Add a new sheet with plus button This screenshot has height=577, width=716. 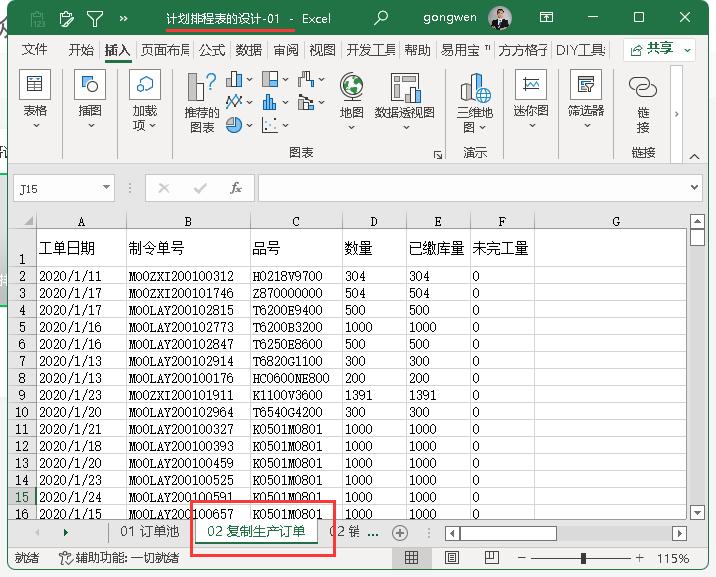(x=400, y=533)
